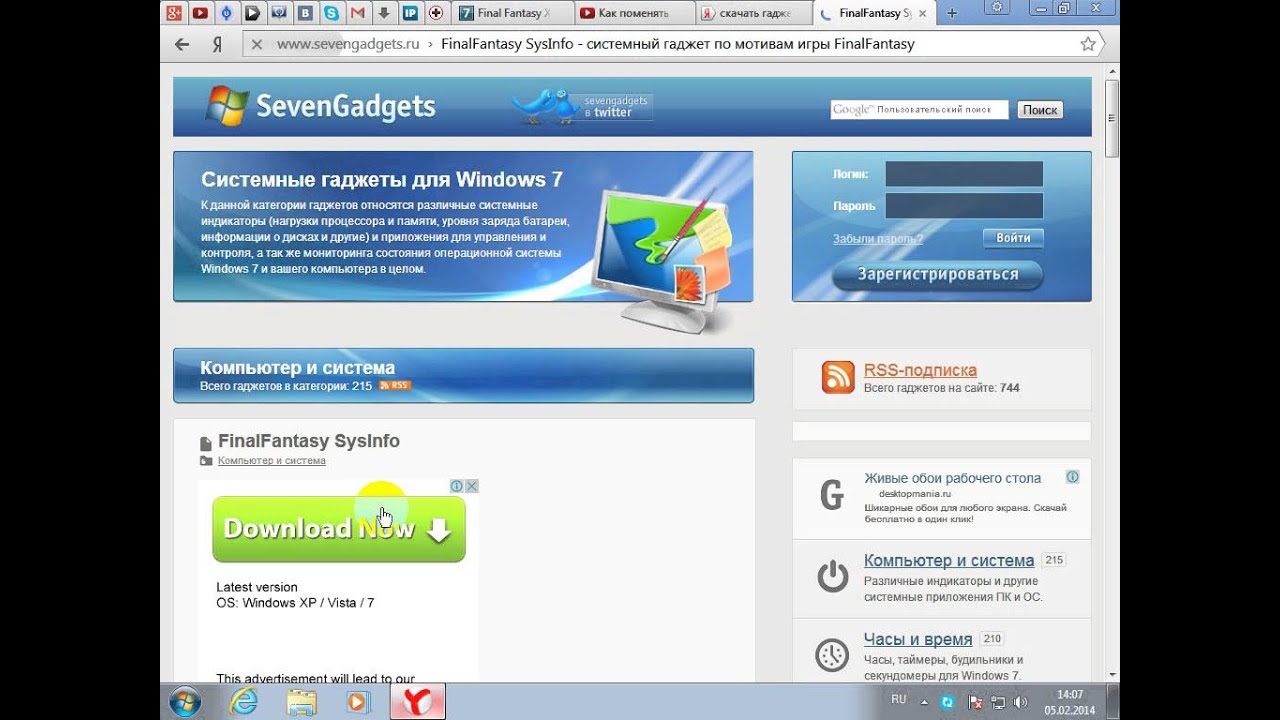
Task: Open Windows Explorer folder on taskbar
Action: 301,702
